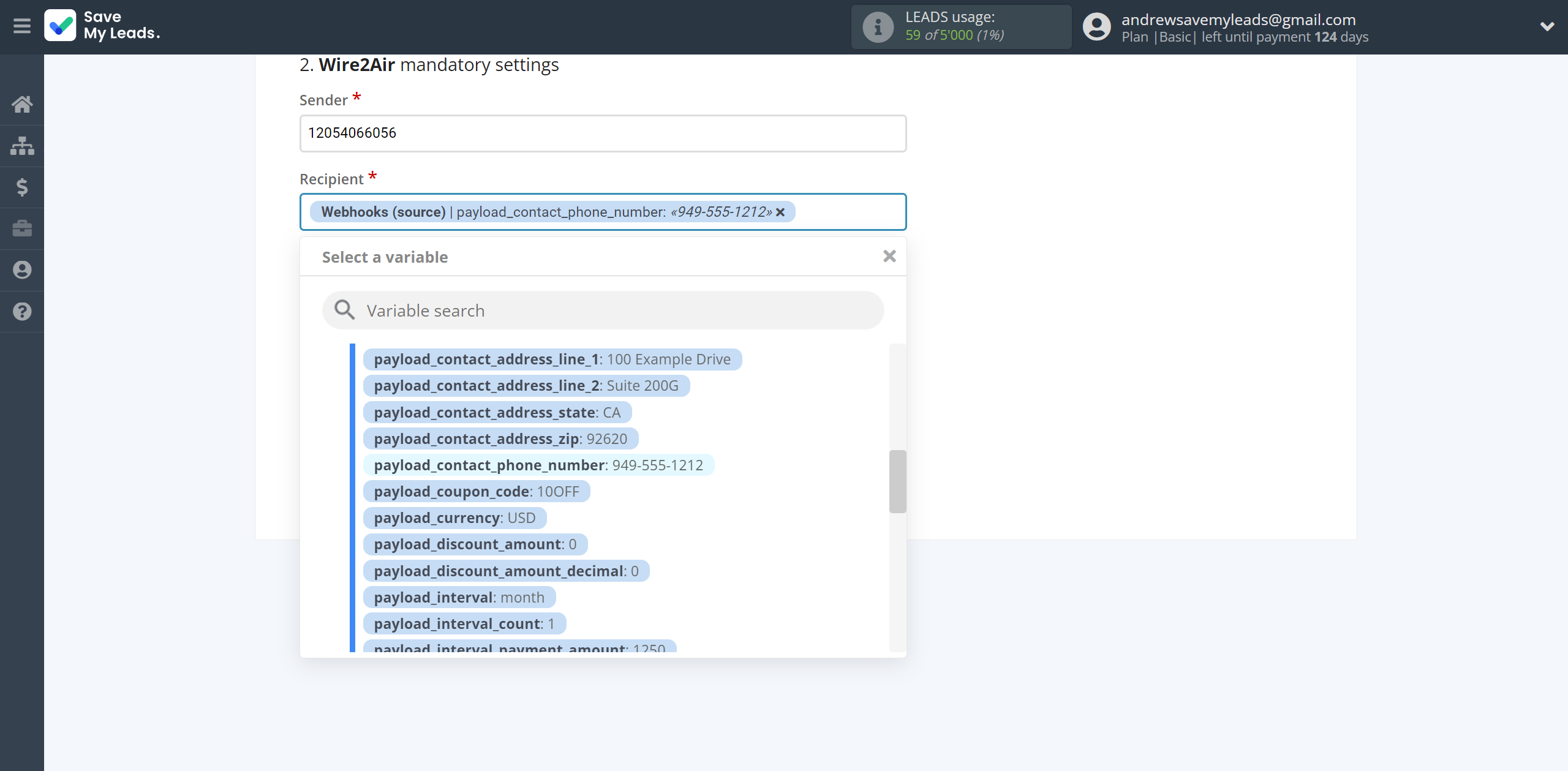Select payload_coupon_code variable
Image resolution: width=1568 pixels, height=771 pixels.
coord(477,491)
